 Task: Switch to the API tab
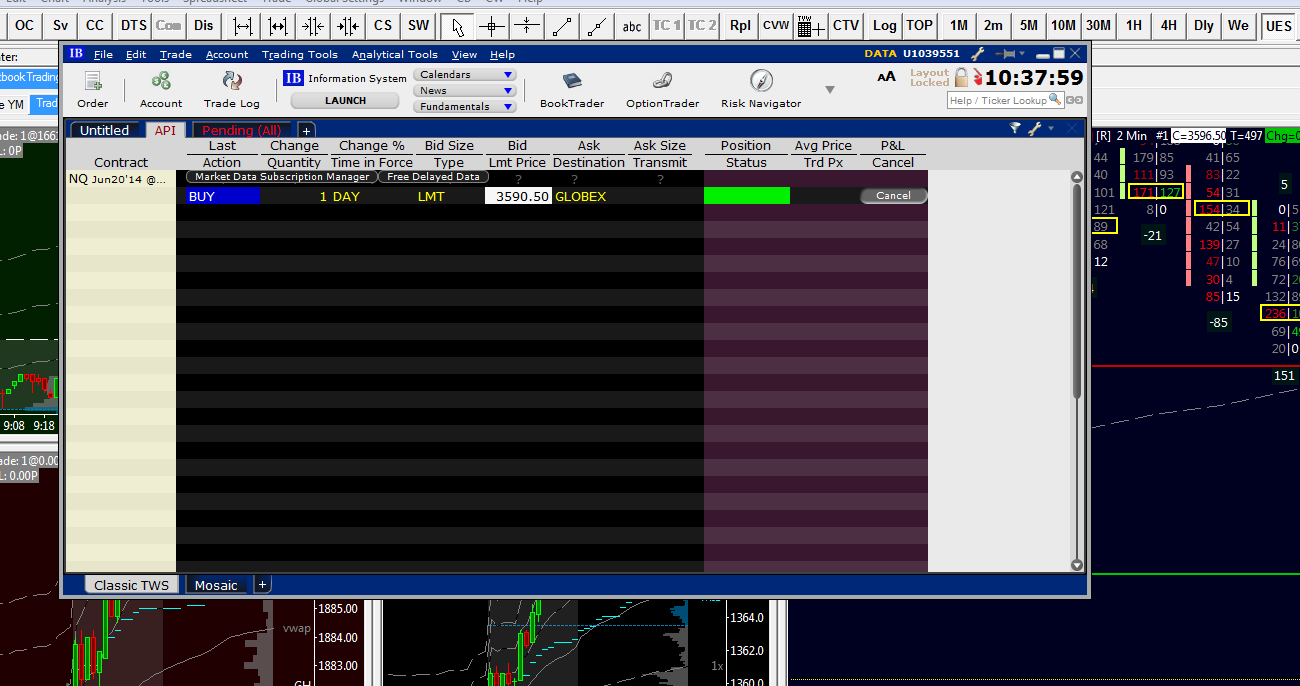pos(165,130)
